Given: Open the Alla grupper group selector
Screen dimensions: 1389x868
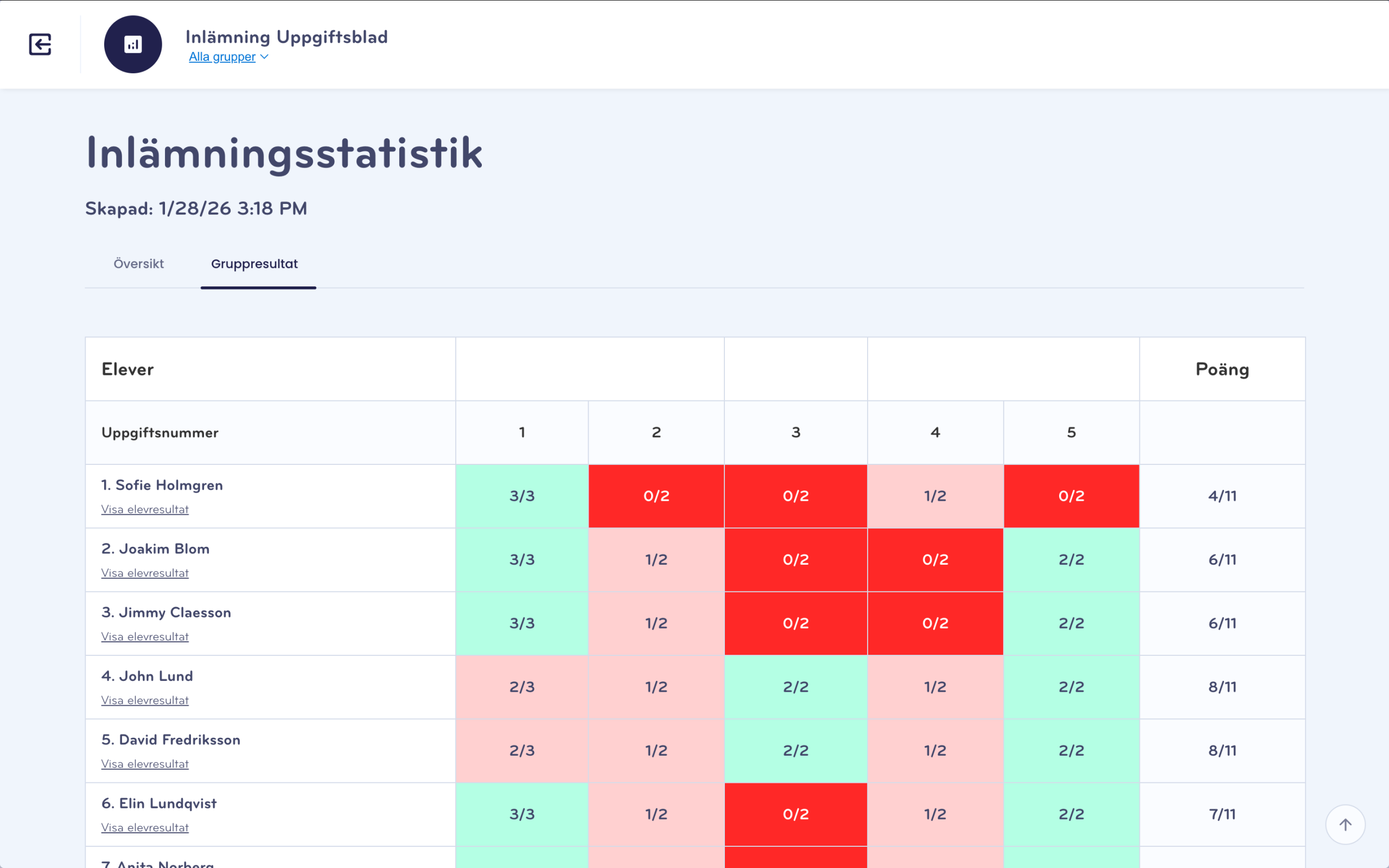Looking at the screenshot, I should click(222, 57).
